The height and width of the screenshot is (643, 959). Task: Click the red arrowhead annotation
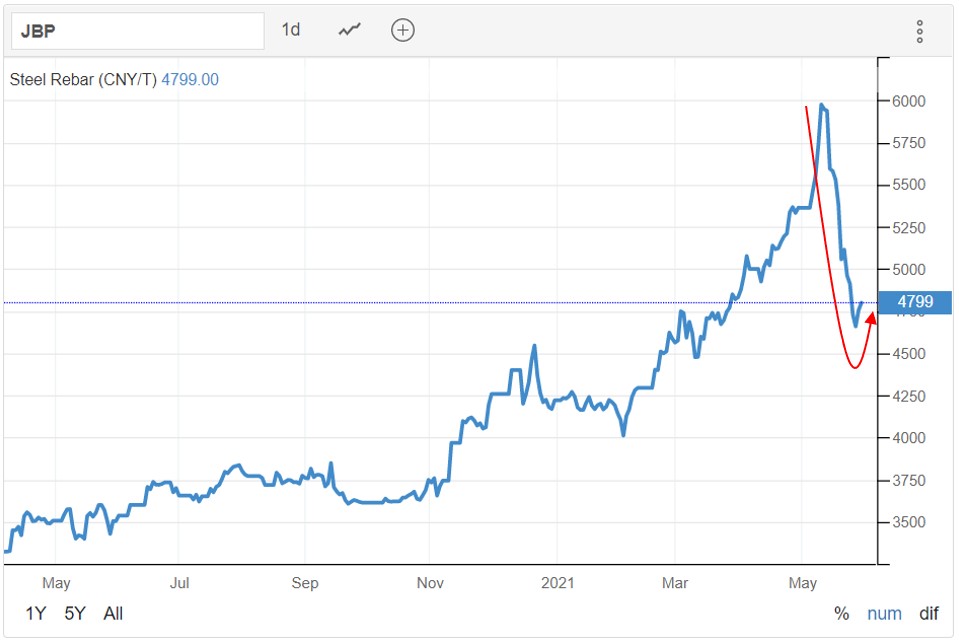[871, 319]
